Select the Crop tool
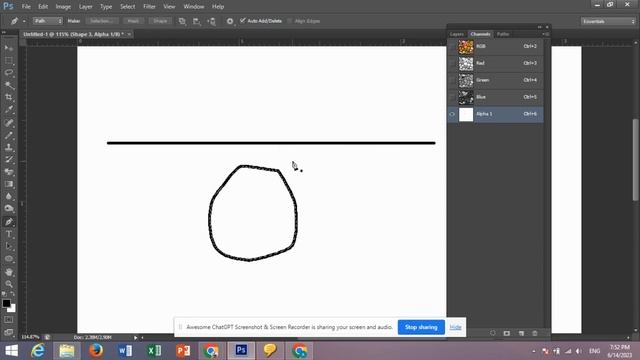The height and width of the screenshot is (360, 640). (9, 97)
